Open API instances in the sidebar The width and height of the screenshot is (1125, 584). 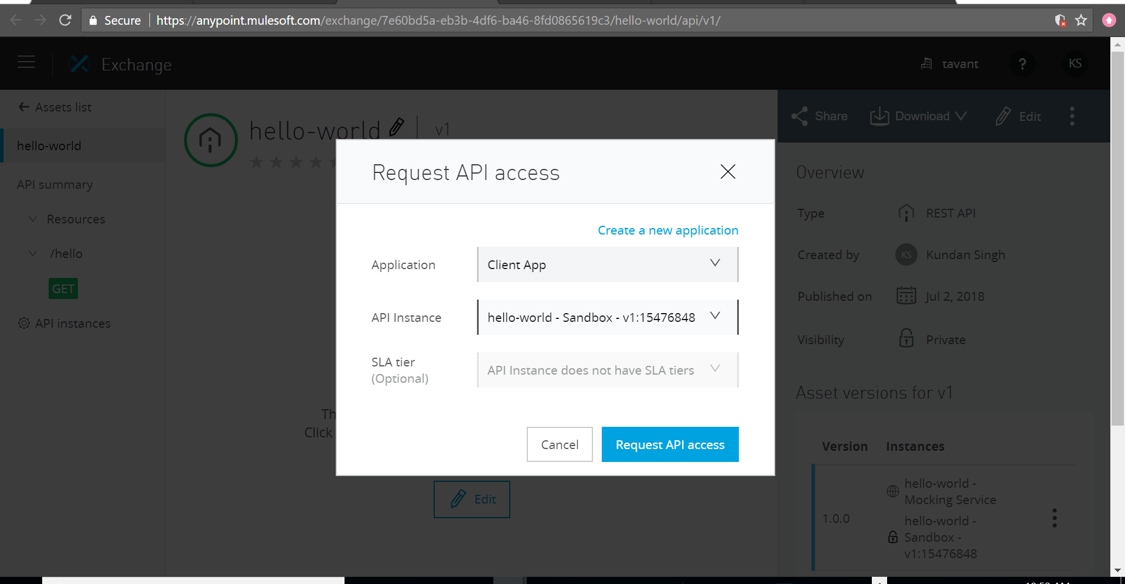pos(72,324)
